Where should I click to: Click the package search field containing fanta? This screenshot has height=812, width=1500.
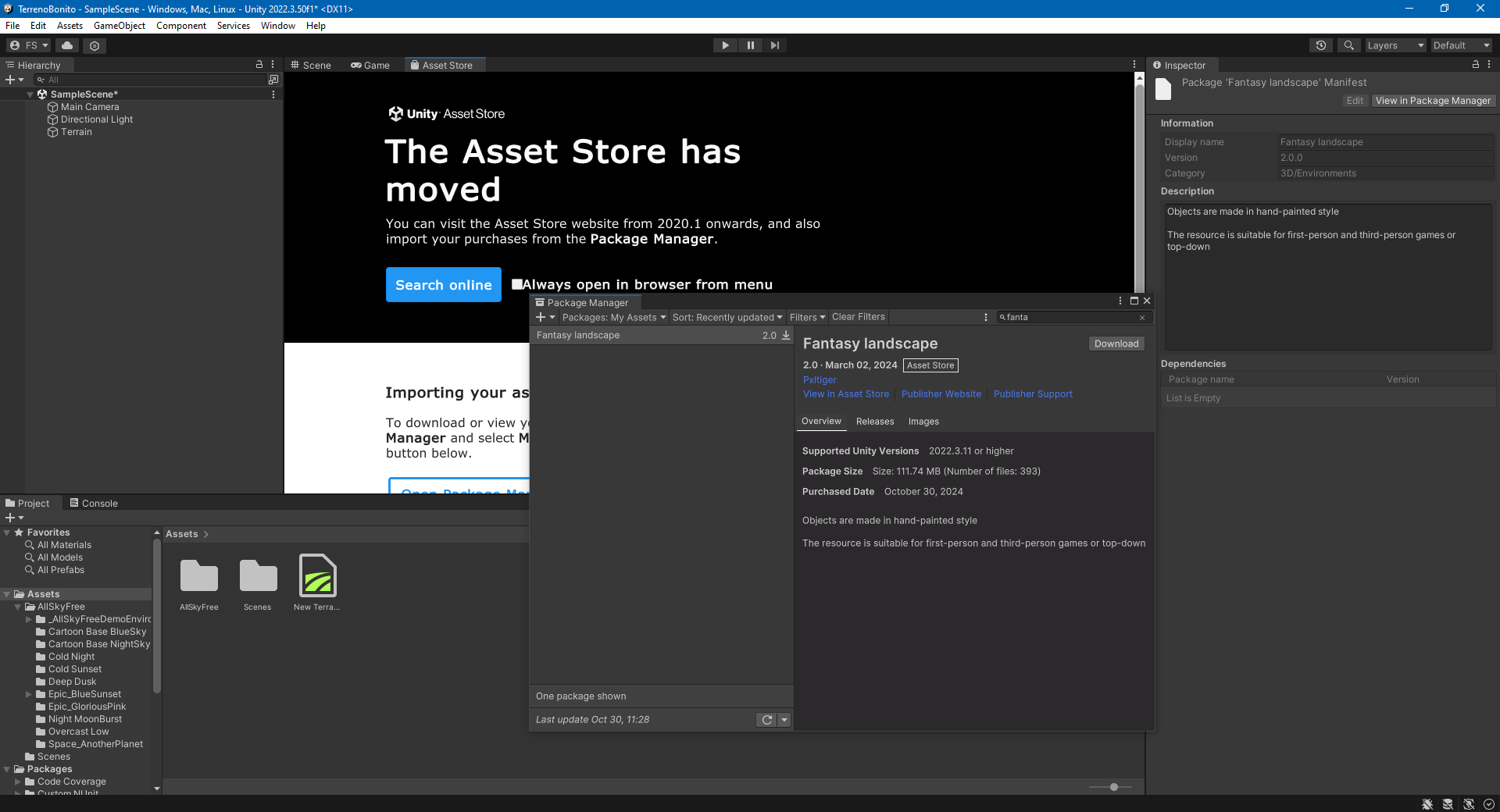click(x=1070, y=317)
